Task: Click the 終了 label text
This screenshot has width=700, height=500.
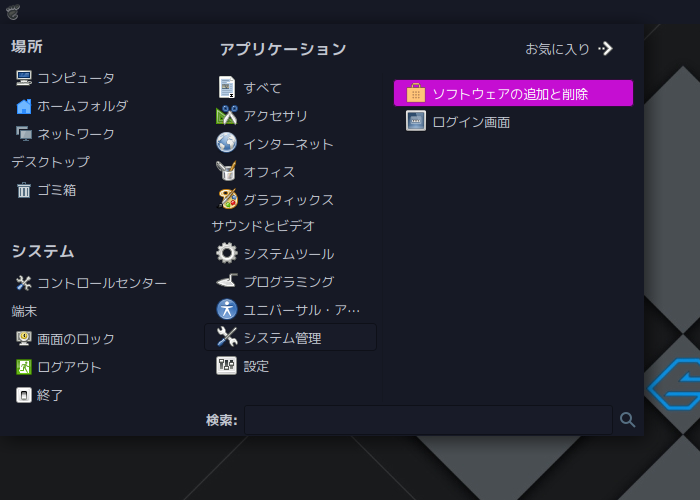Action: click(50, 395)
